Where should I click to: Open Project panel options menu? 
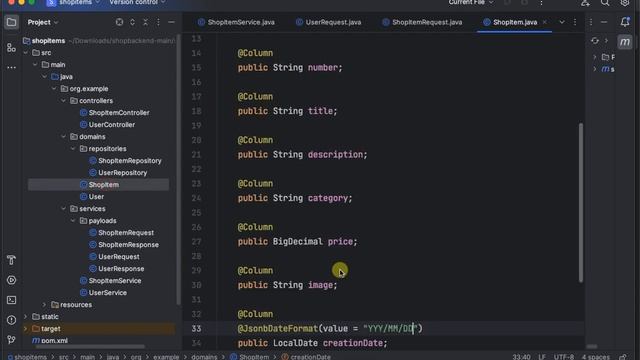click(x=158, y=22)
